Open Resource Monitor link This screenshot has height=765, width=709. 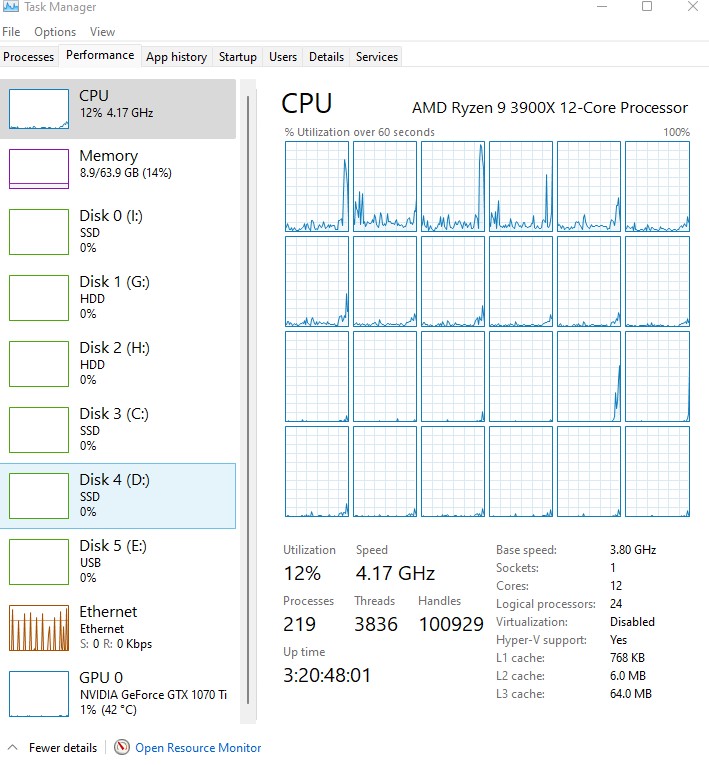pos(198,747)
